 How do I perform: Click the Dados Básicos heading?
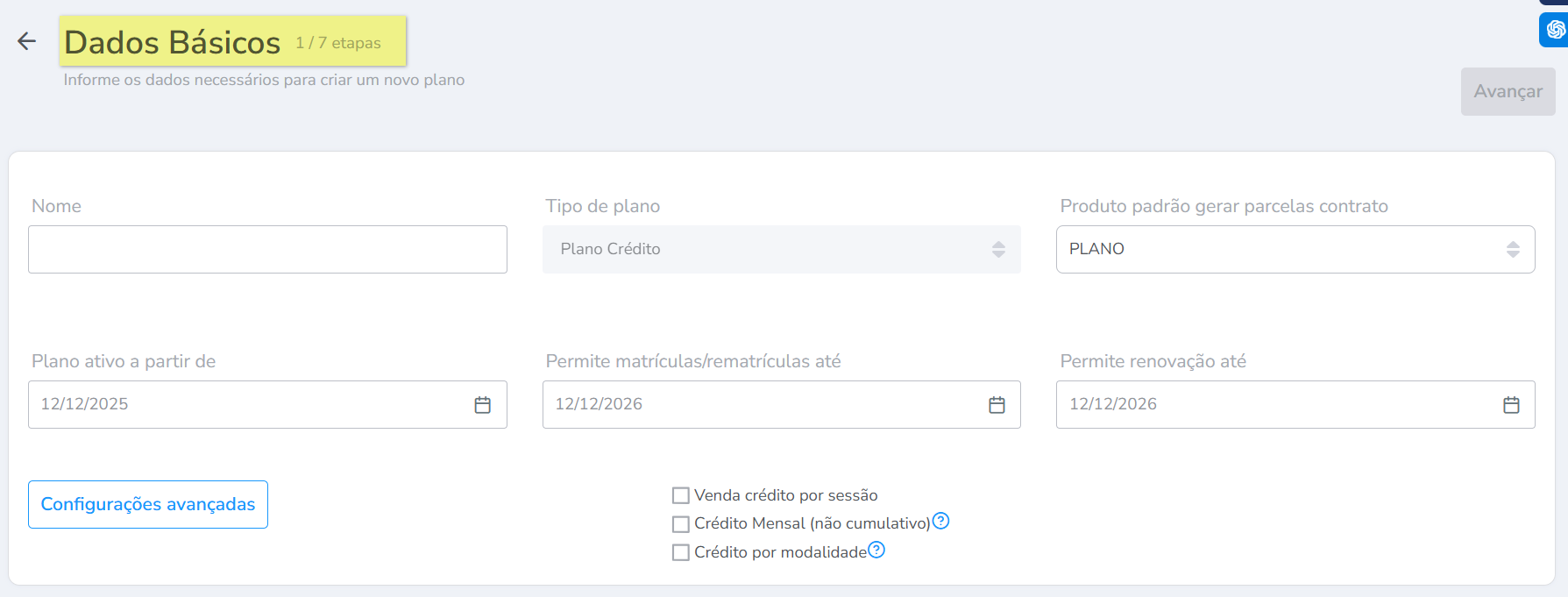pos(173,42)
